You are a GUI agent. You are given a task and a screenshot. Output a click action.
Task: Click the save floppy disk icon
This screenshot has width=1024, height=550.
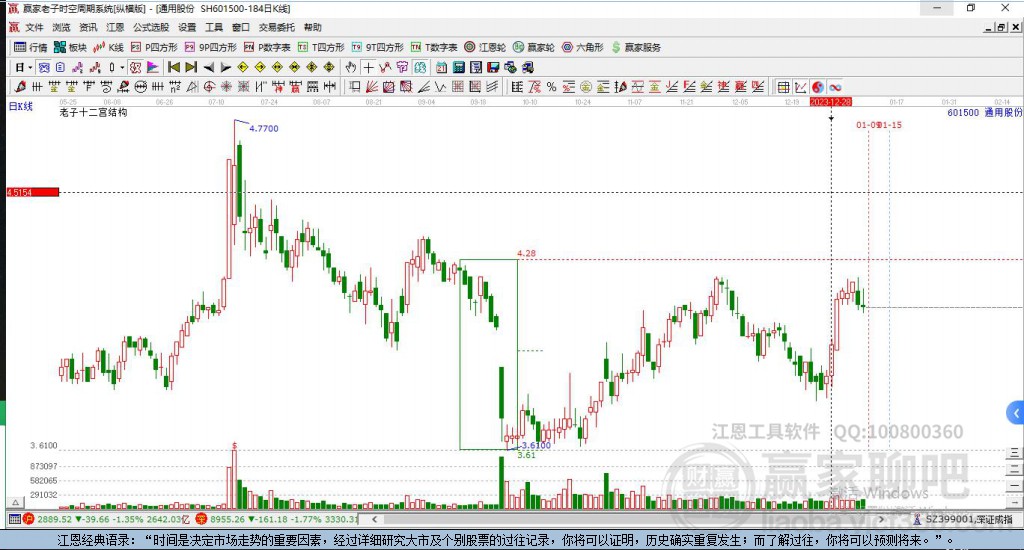(493, 67)
